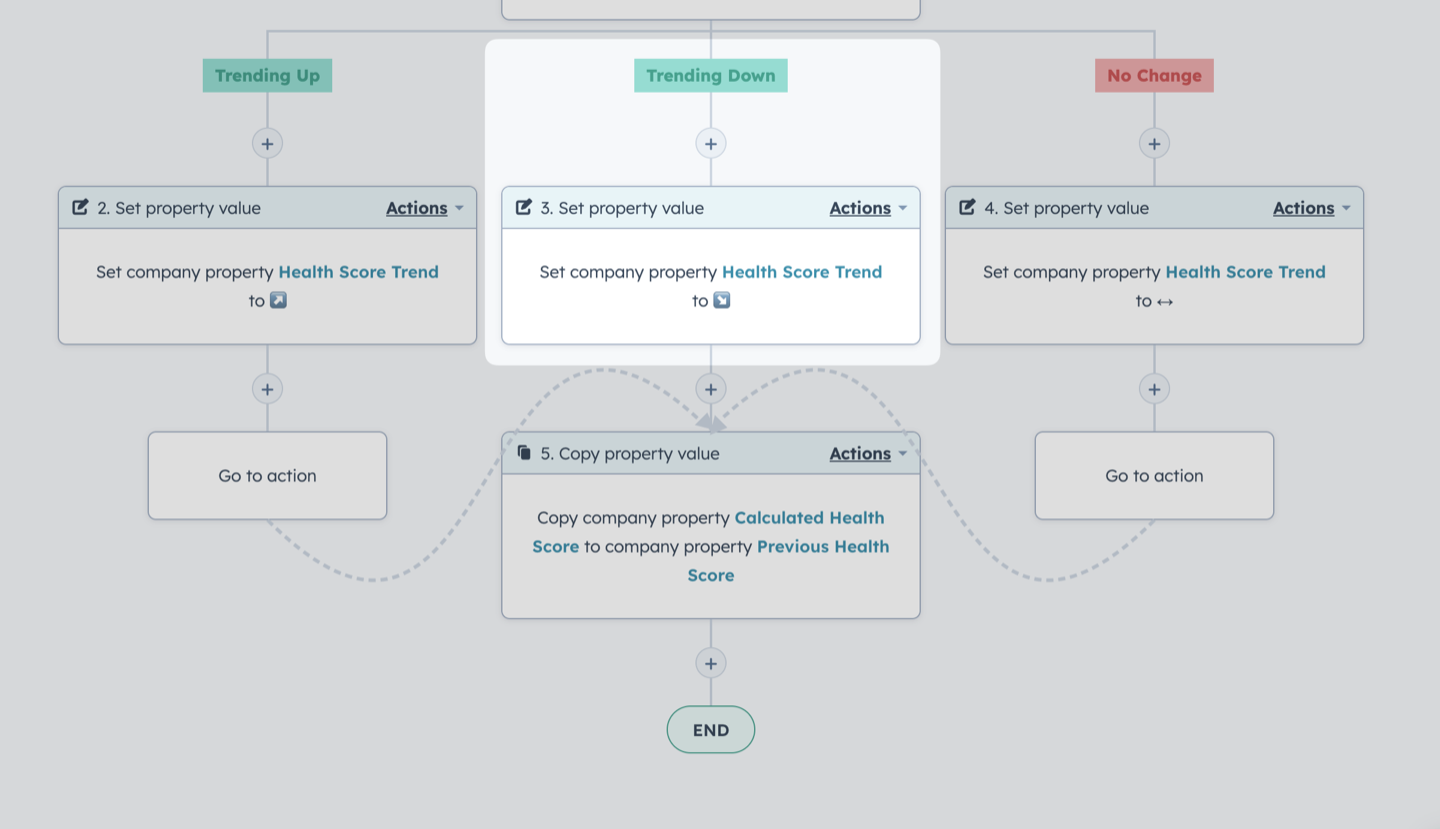Add action below Trending Down branch label

pyautogui.click(x=711, y=143)
